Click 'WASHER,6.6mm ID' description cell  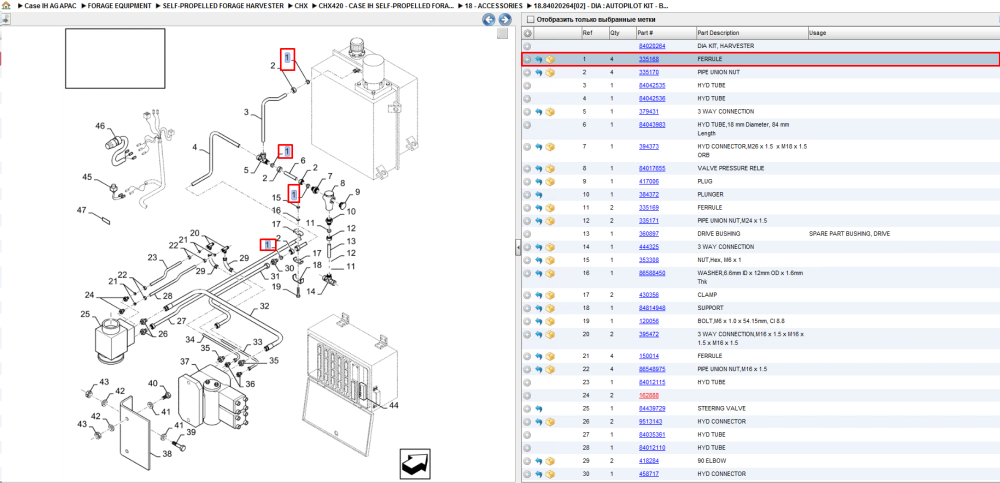coord(750,277)
